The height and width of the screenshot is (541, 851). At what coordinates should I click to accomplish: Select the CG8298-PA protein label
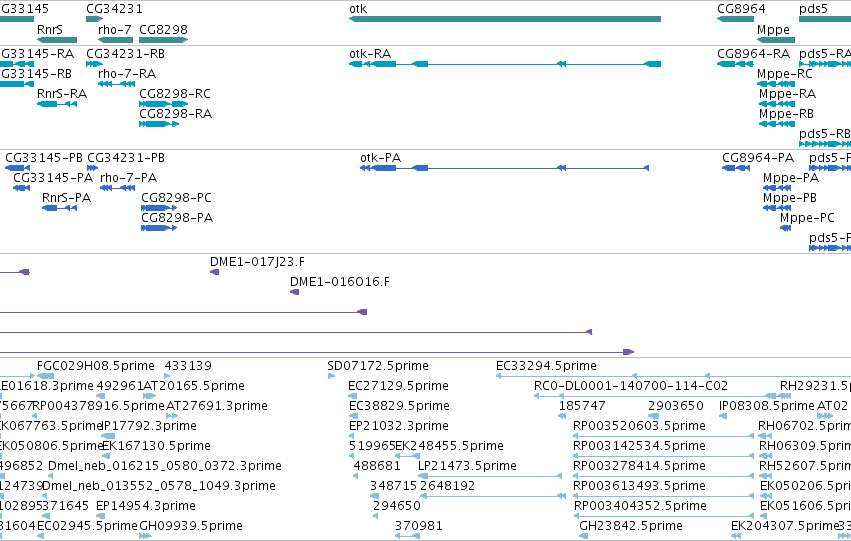177,218
